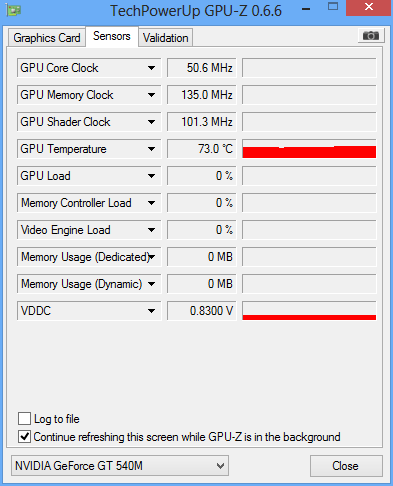Uncheck Continue refreshing in background option
This screenshot has height=486, width=393.
pyautogui.click(x=24, y=436)
